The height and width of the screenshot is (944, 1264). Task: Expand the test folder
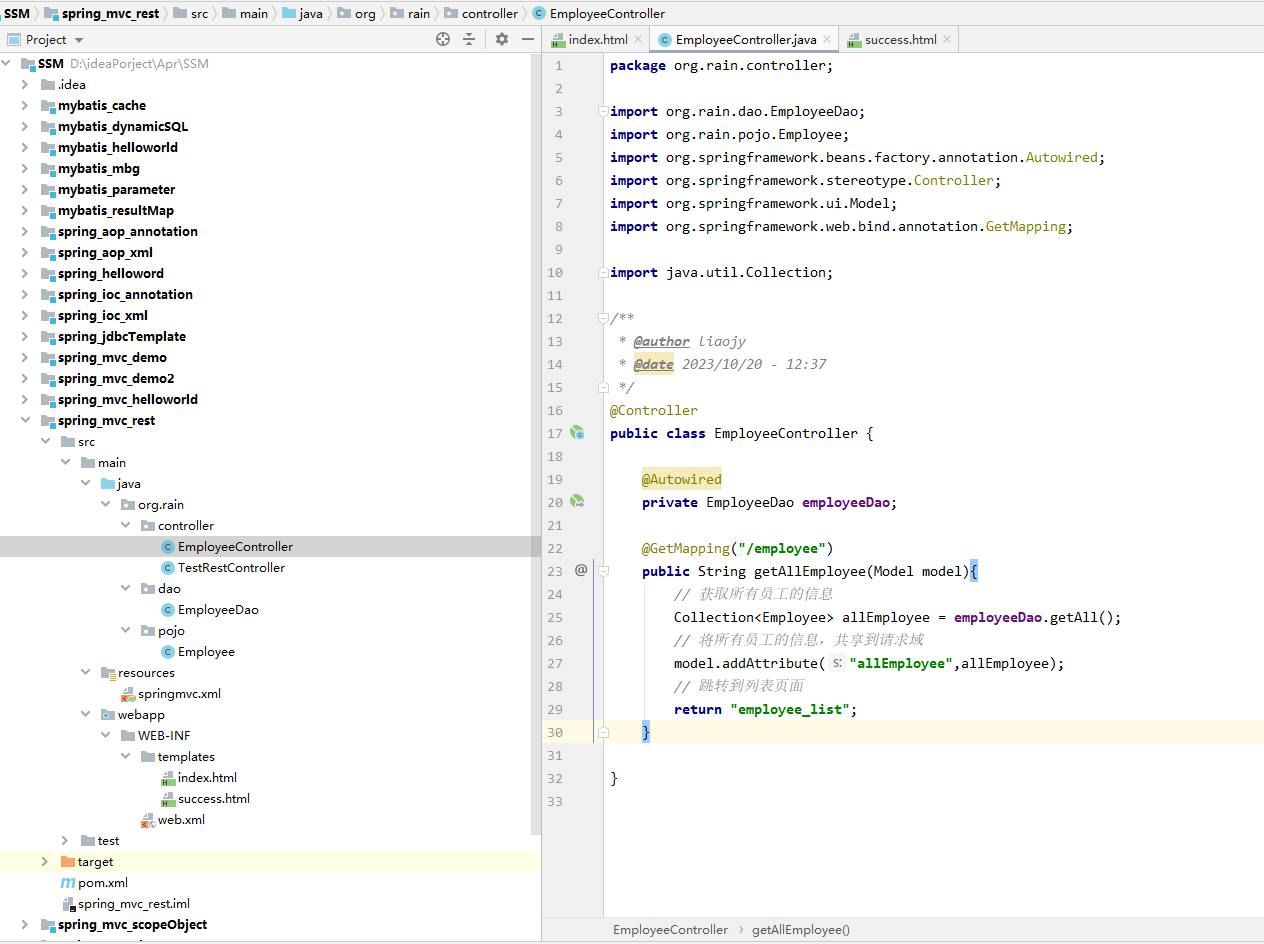point(65,841)
